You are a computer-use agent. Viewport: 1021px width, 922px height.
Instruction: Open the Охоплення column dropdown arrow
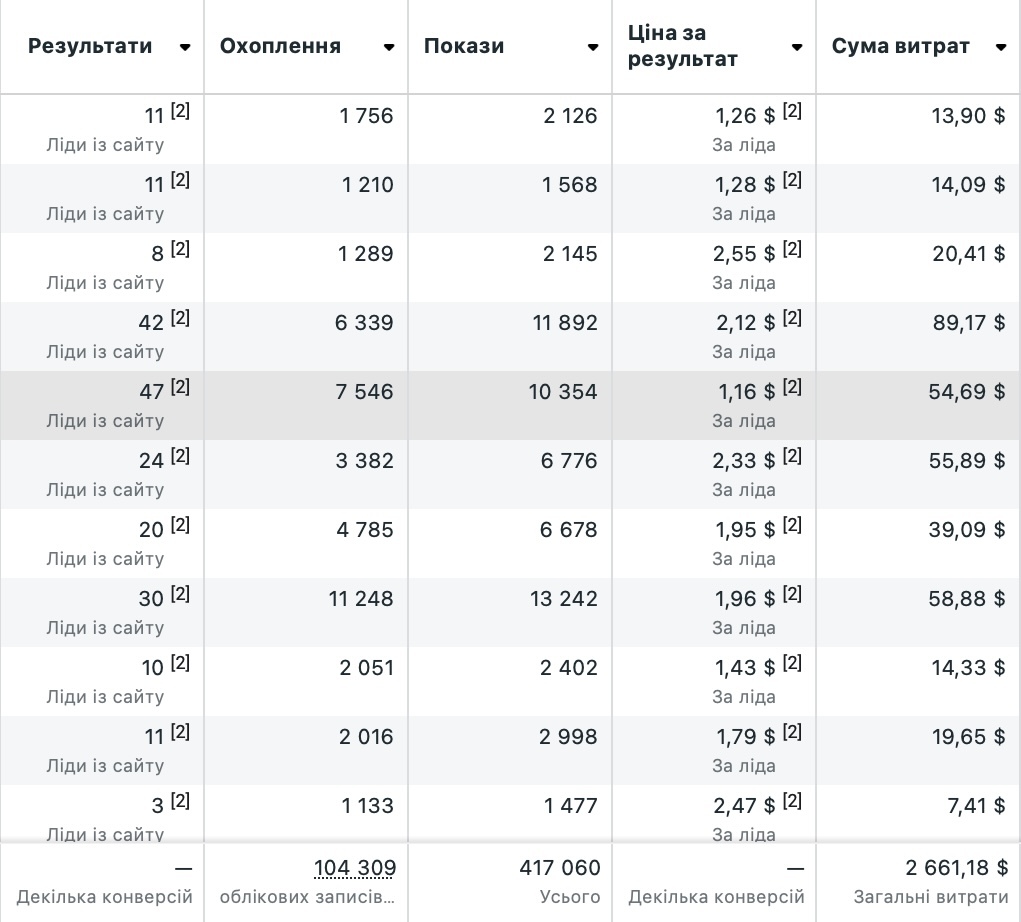(x=389, y=47)
